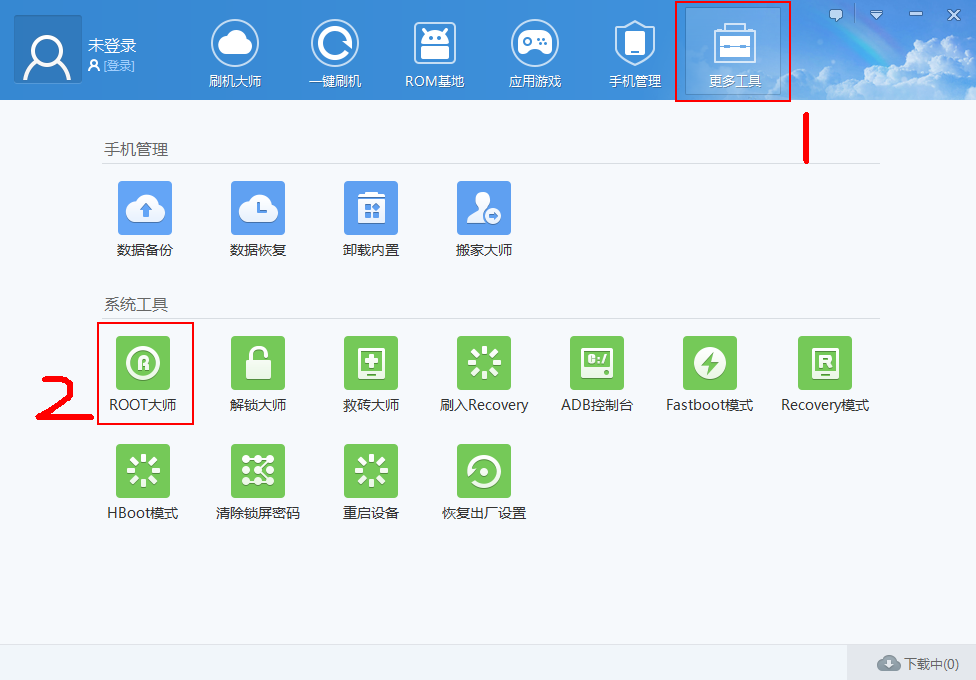Launch 解锁大师 unlock tool
976x680 pixels.
[x=258, y=363]
